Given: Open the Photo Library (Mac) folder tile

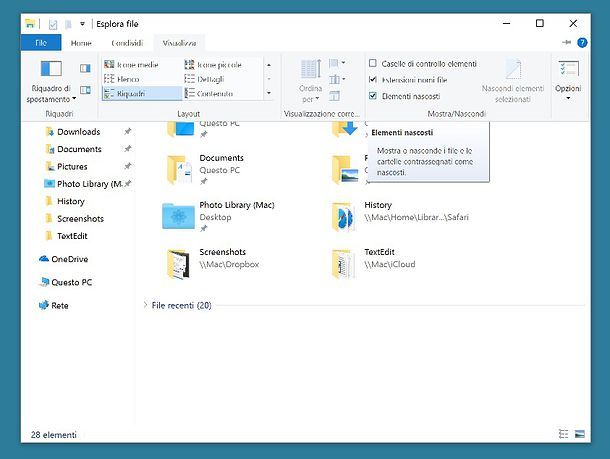Looking at the screenshot, I should pos(180,215).
